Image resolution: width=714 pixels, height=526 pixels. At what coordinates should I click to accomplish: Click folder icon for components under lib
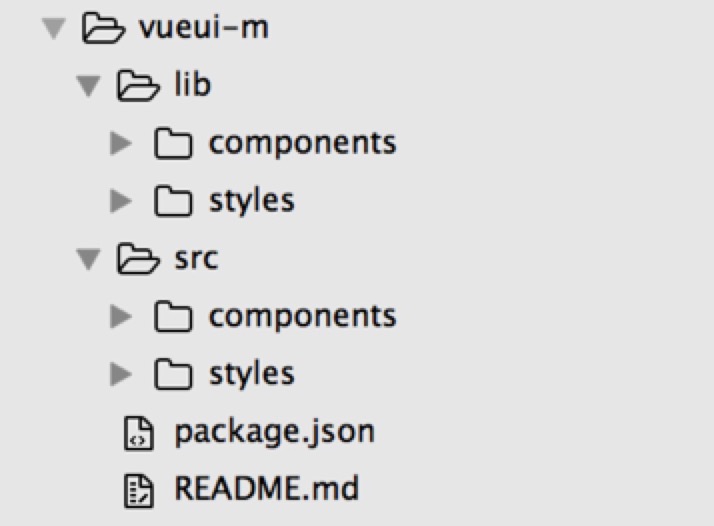(174, 144)
